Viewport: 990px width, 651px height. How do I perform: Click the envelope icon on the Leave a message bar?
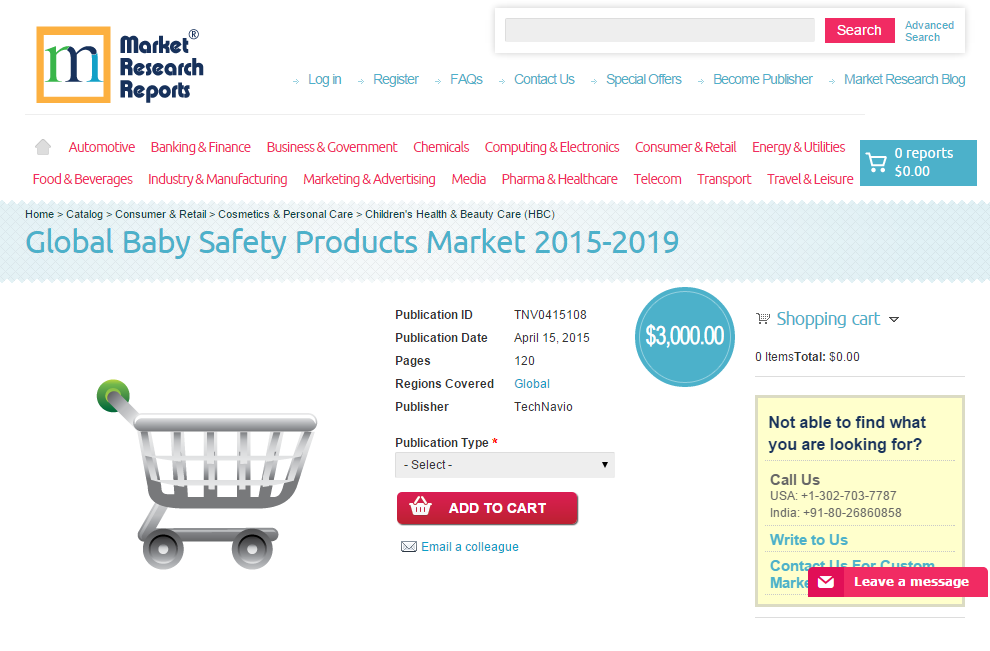click(x=825, y=581)
